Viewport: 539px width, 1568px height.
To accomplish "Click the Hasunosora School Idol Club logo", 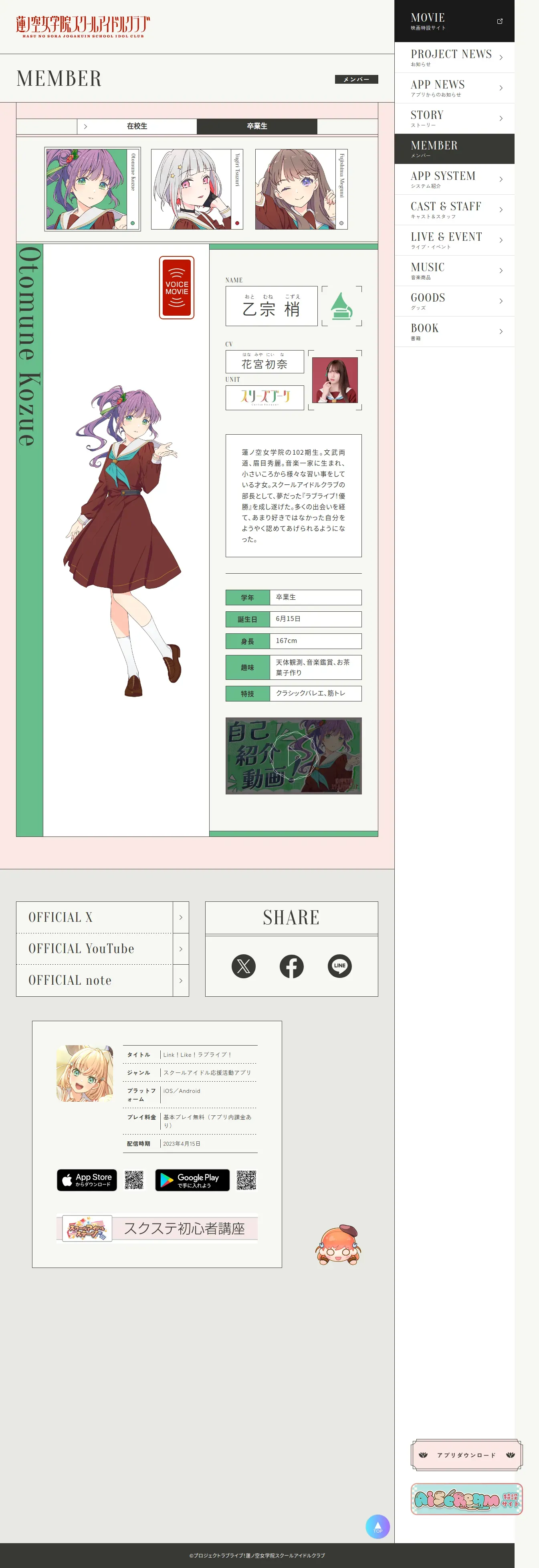I will [83, 27].
